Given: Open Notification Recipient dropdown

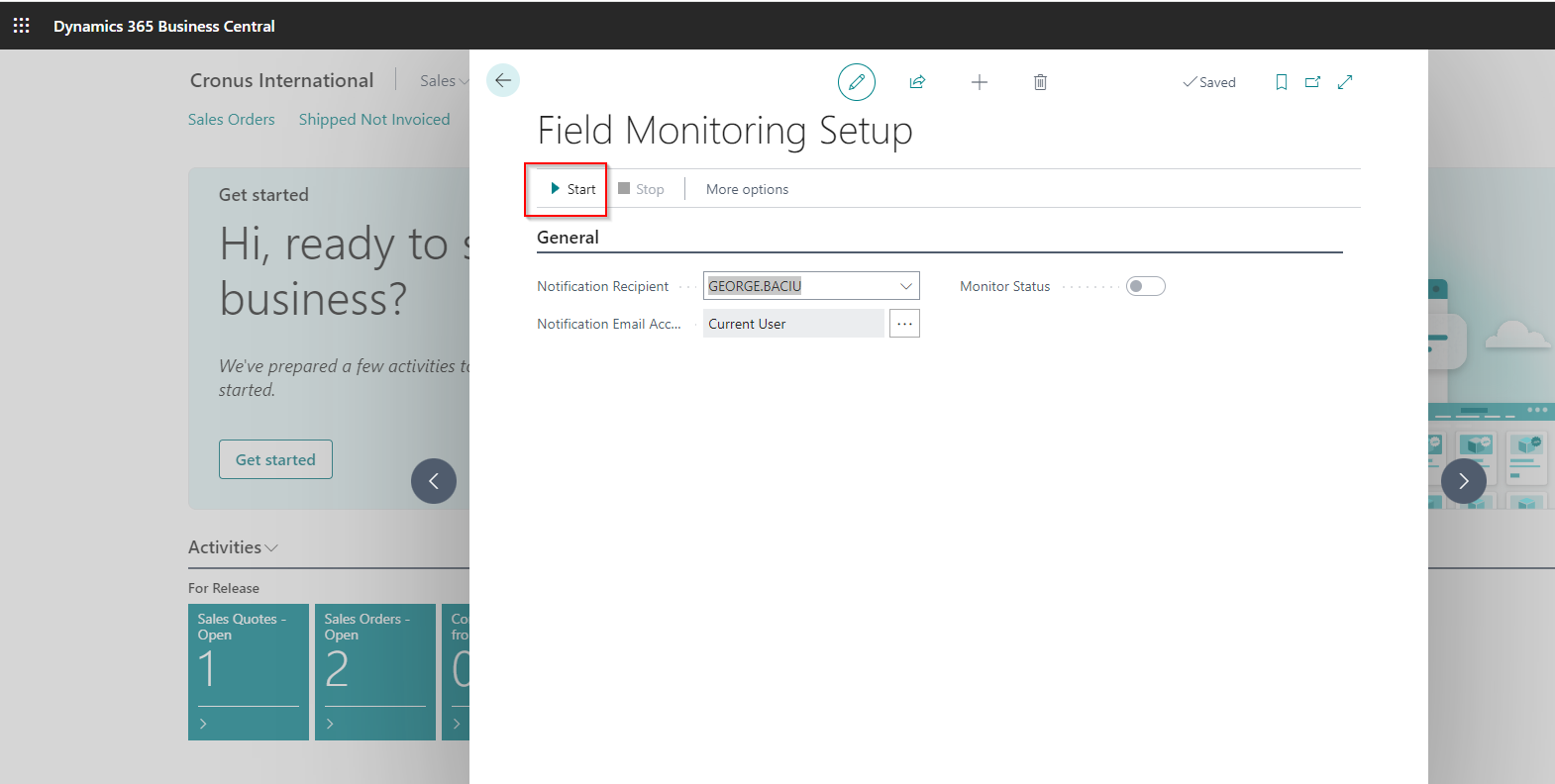Looking at the screenshot, I should pyautogui.click(x=905, y=286).
